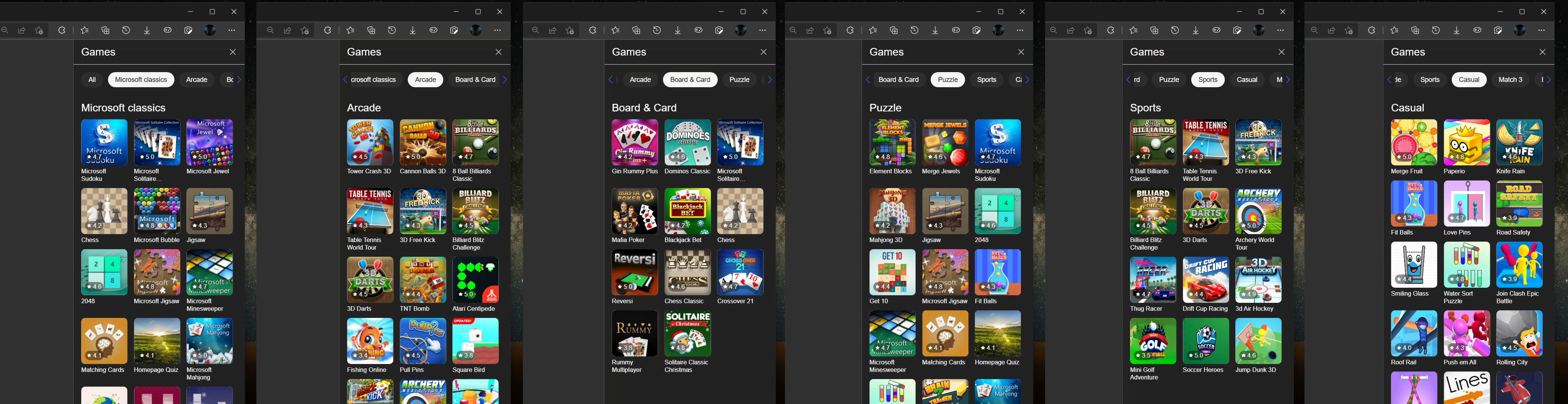
Task: Close the Games panel showing Casual games
Action: pyautogui.click(x=1542, y=52)
